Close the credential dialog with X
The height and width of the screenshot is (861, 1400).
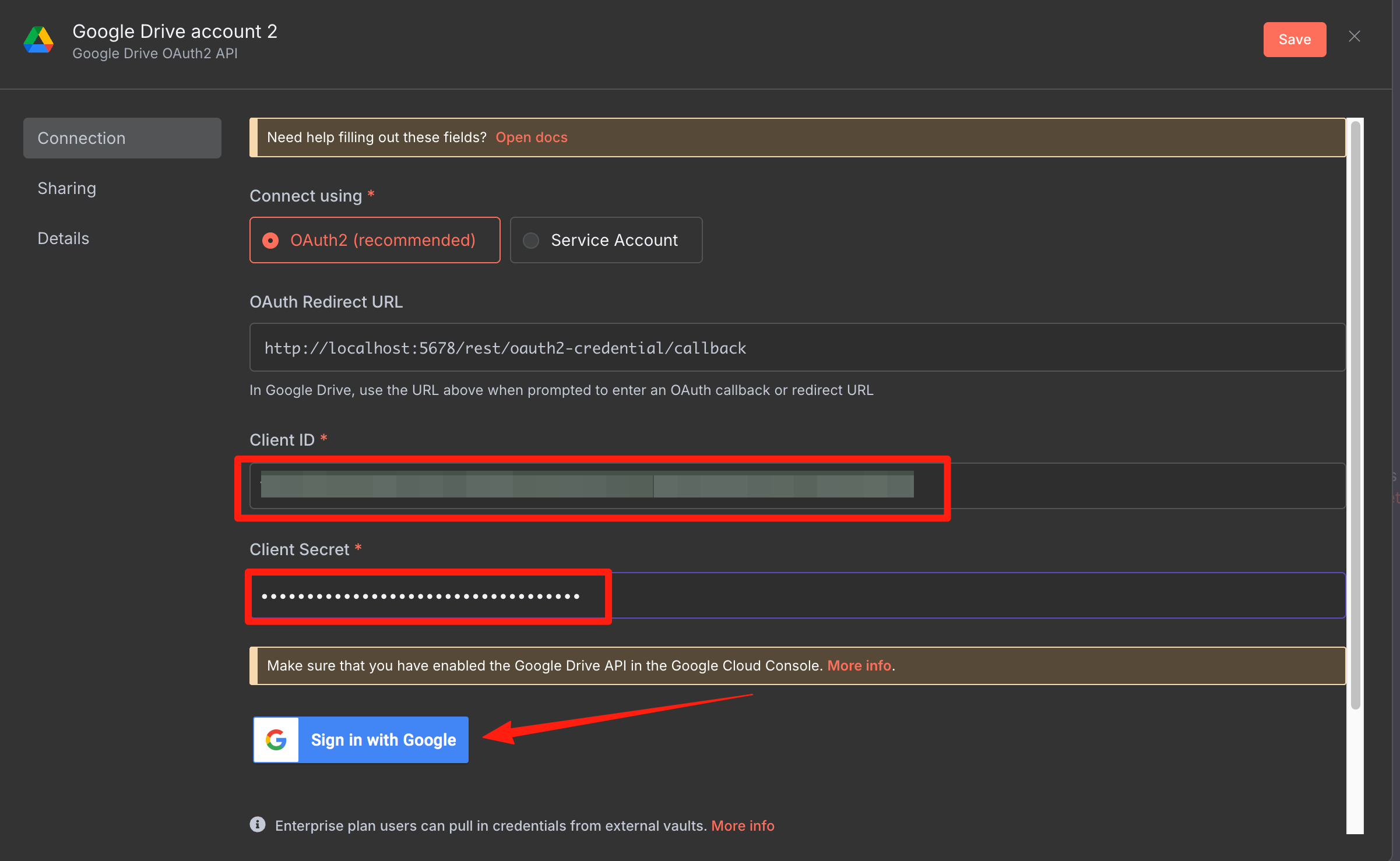point(1355,37)
